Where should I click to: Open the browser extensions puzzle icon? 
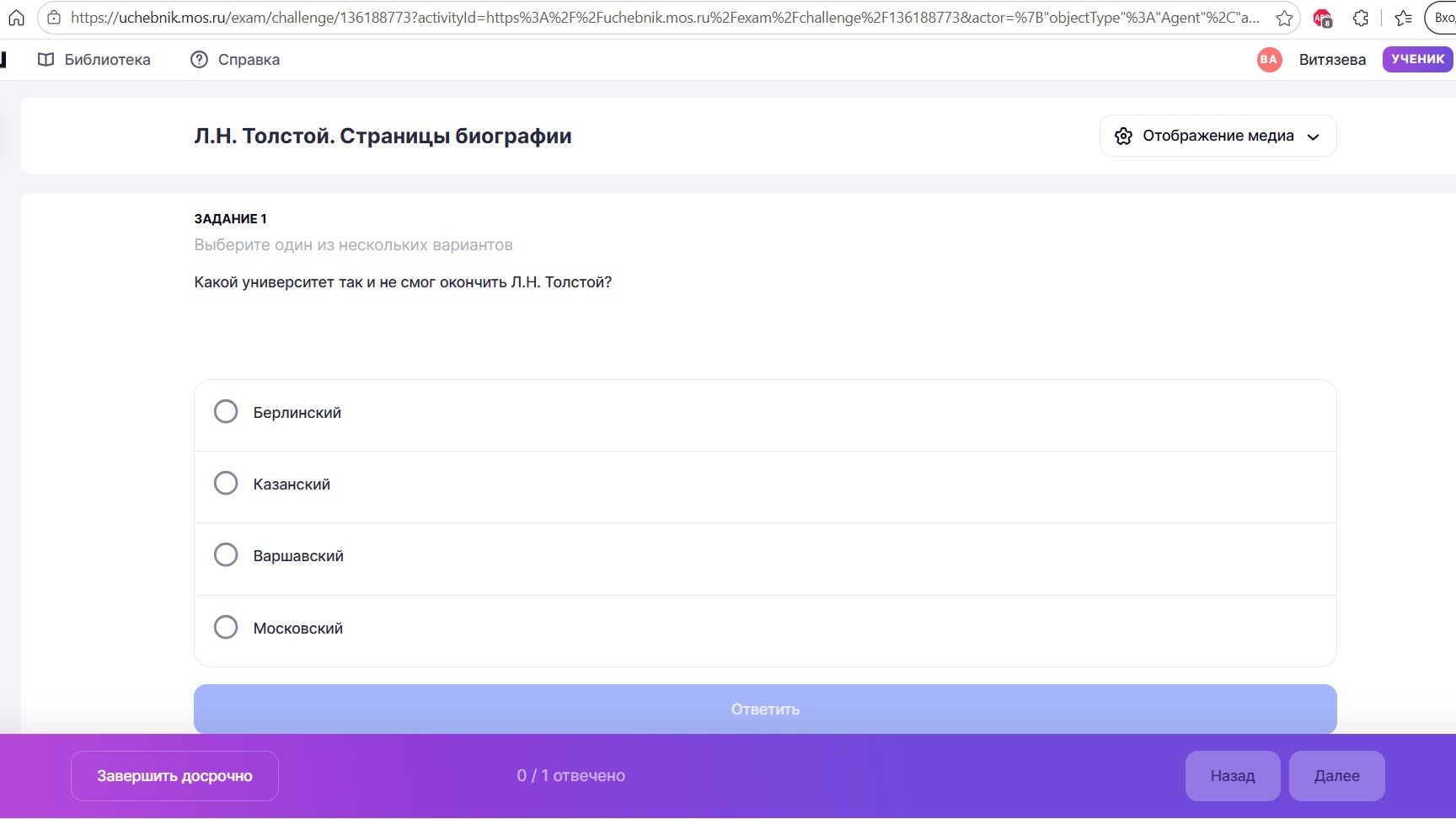1361,18
